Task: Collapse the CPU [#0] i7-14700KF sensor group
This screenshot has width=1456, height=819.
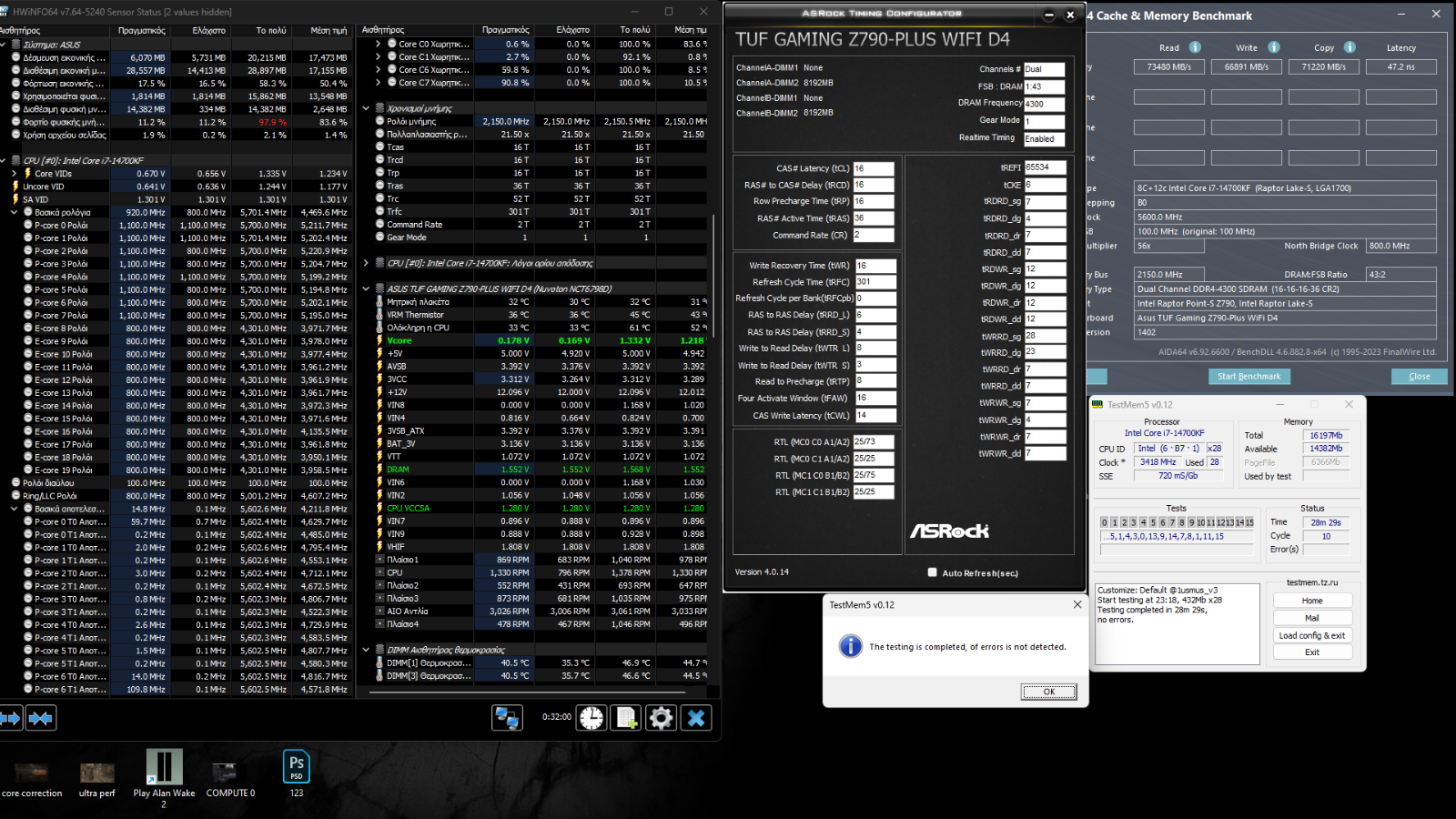Action: [4, 160]
